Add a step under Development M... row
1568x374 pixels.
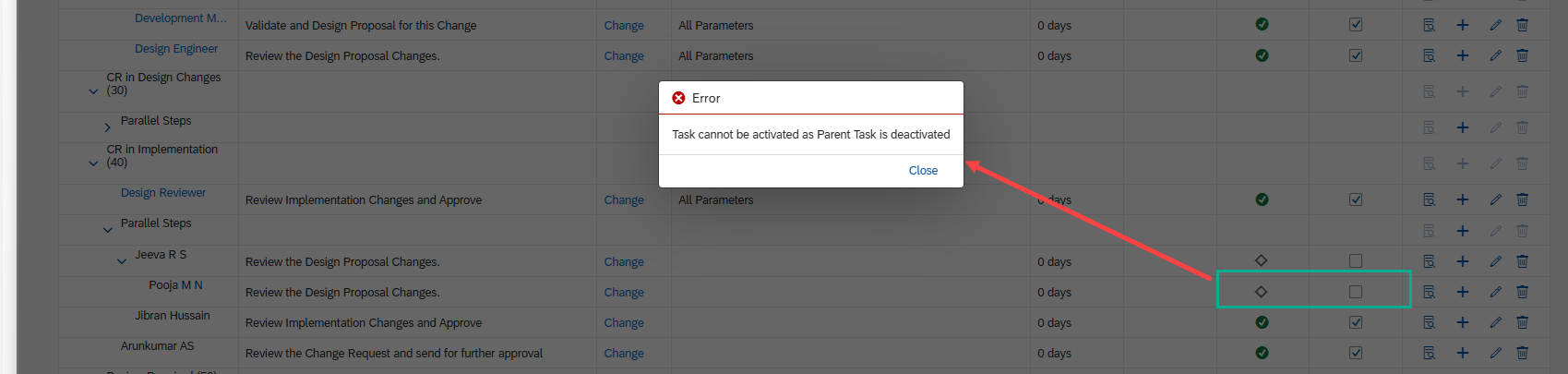point(1462,25)
